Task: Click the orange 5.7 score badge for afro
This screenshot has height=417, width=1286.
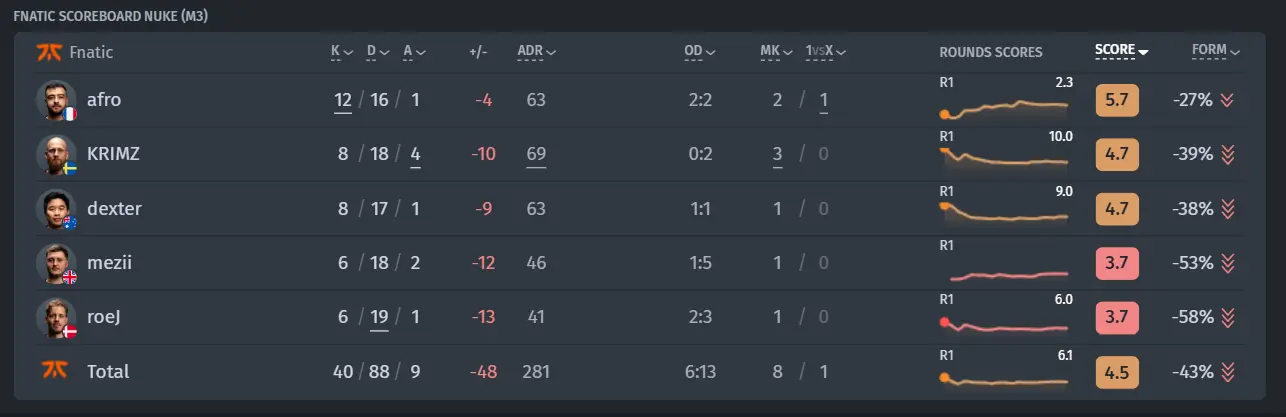Action: point(1117,100)
